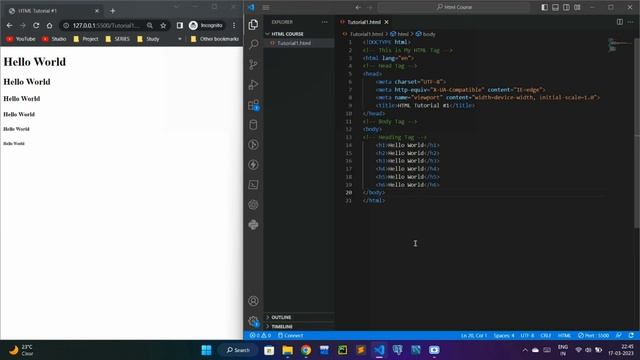Open a new tab in Chrome
640x360 pixels.
(112, 11)
